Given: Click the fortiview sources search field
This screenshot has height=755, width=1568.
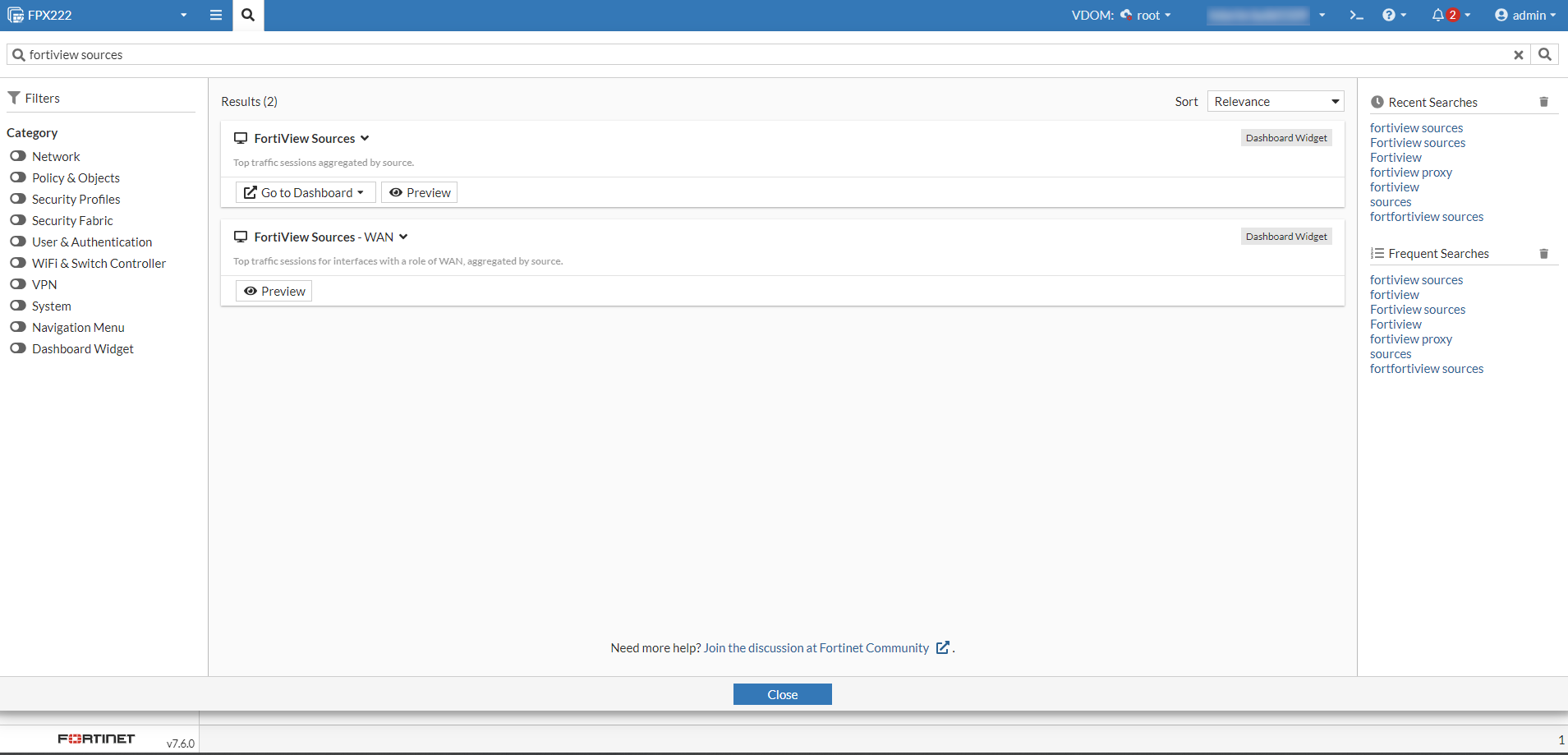Looking at the screenshot, I should pyautogui.click(x=769, y=54).
